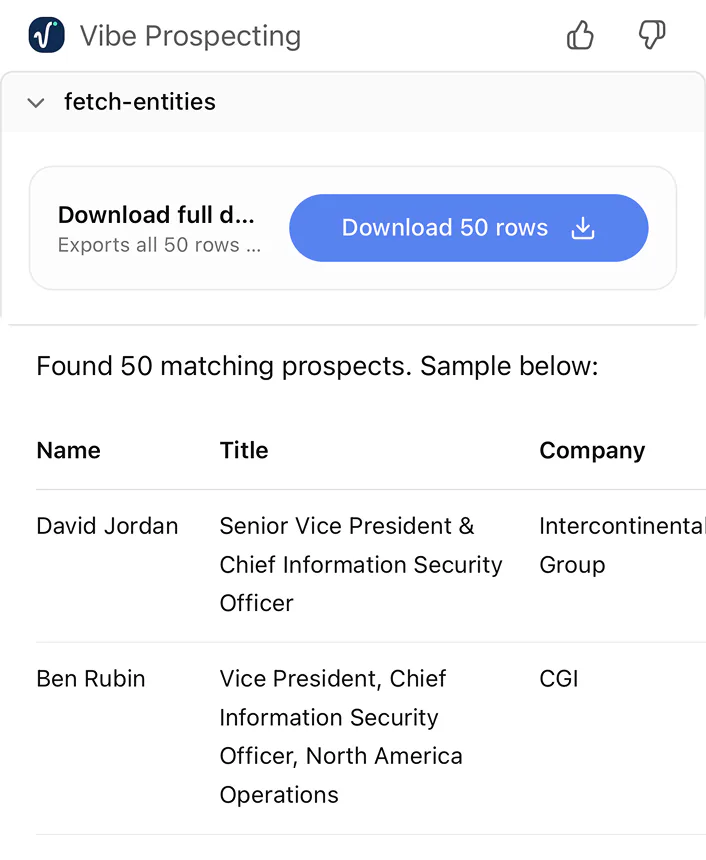Click the Vibe Prospecting title text
This screenshot has height=860, width=706.
pos(190,36)
